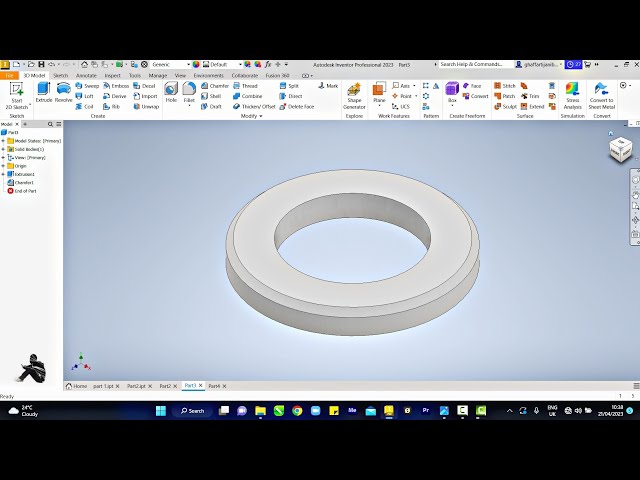Open the Point dropdown arrow

416,96
